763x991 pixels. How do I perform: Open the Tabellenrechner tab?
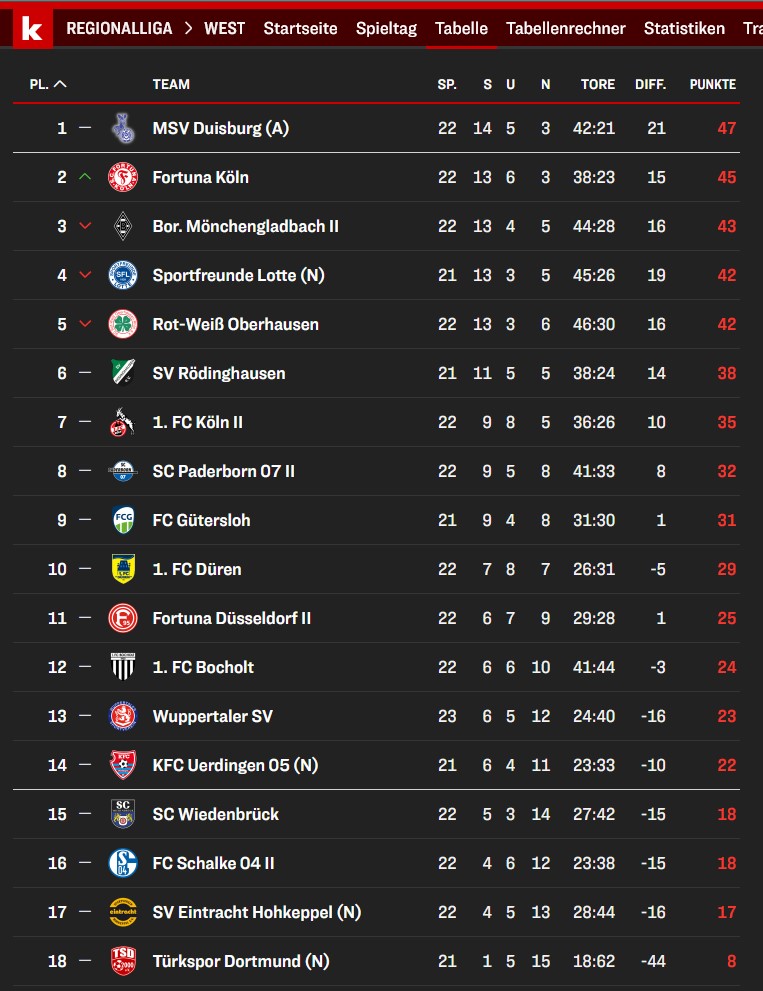pyautogui.click(x=565, y=28)
